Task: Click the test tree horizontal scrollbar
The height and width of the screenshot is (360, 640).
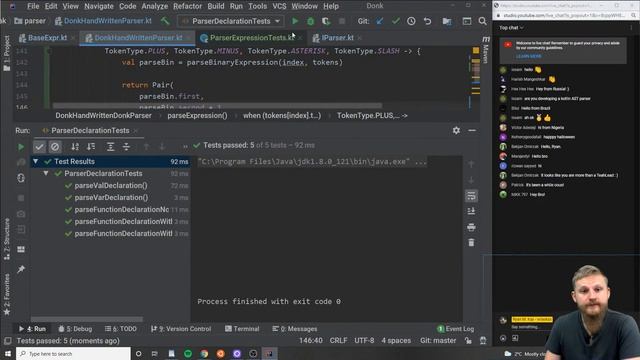Action: 87,319
